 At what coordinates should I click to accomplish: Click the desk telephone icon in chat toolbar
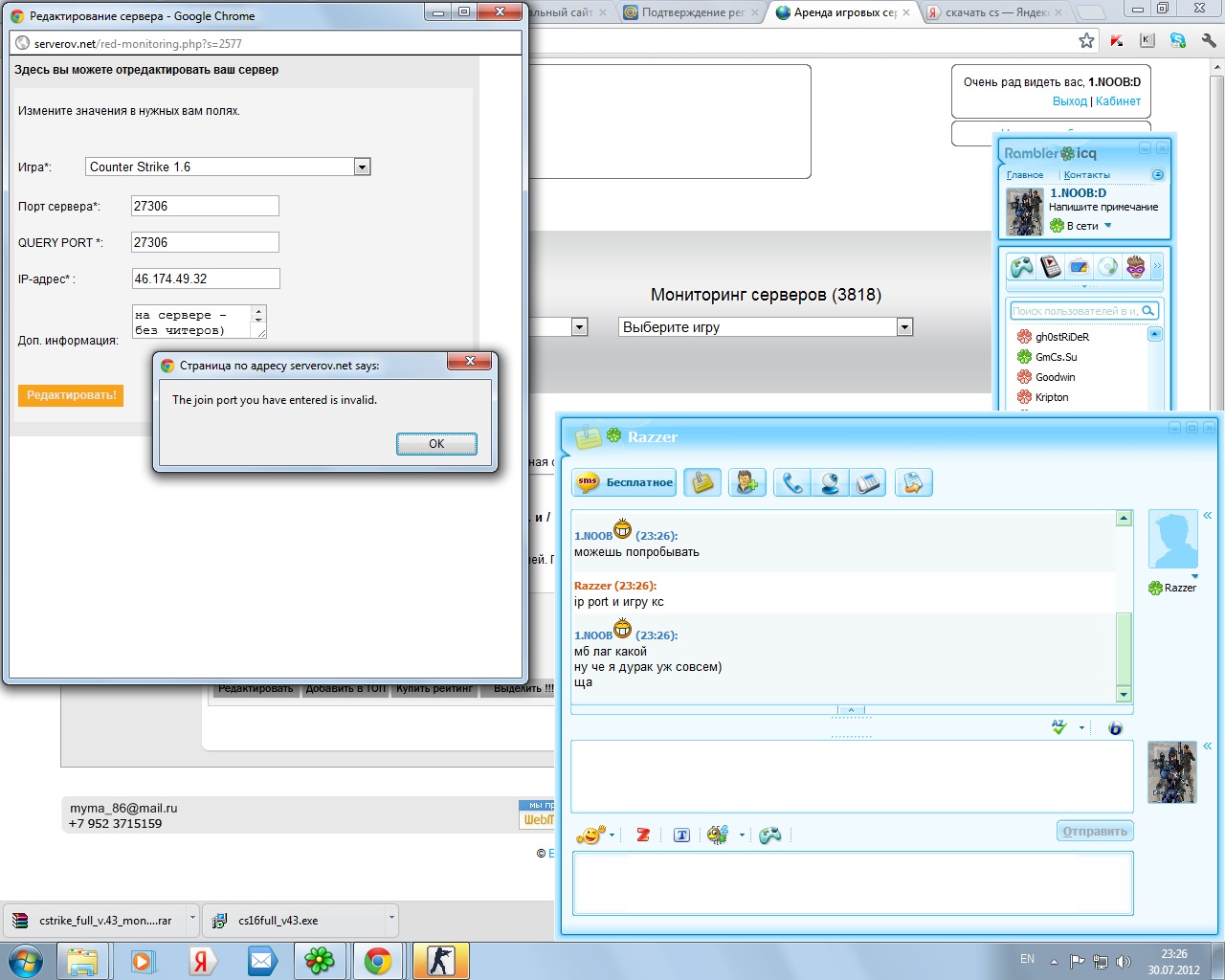(868, 482)
